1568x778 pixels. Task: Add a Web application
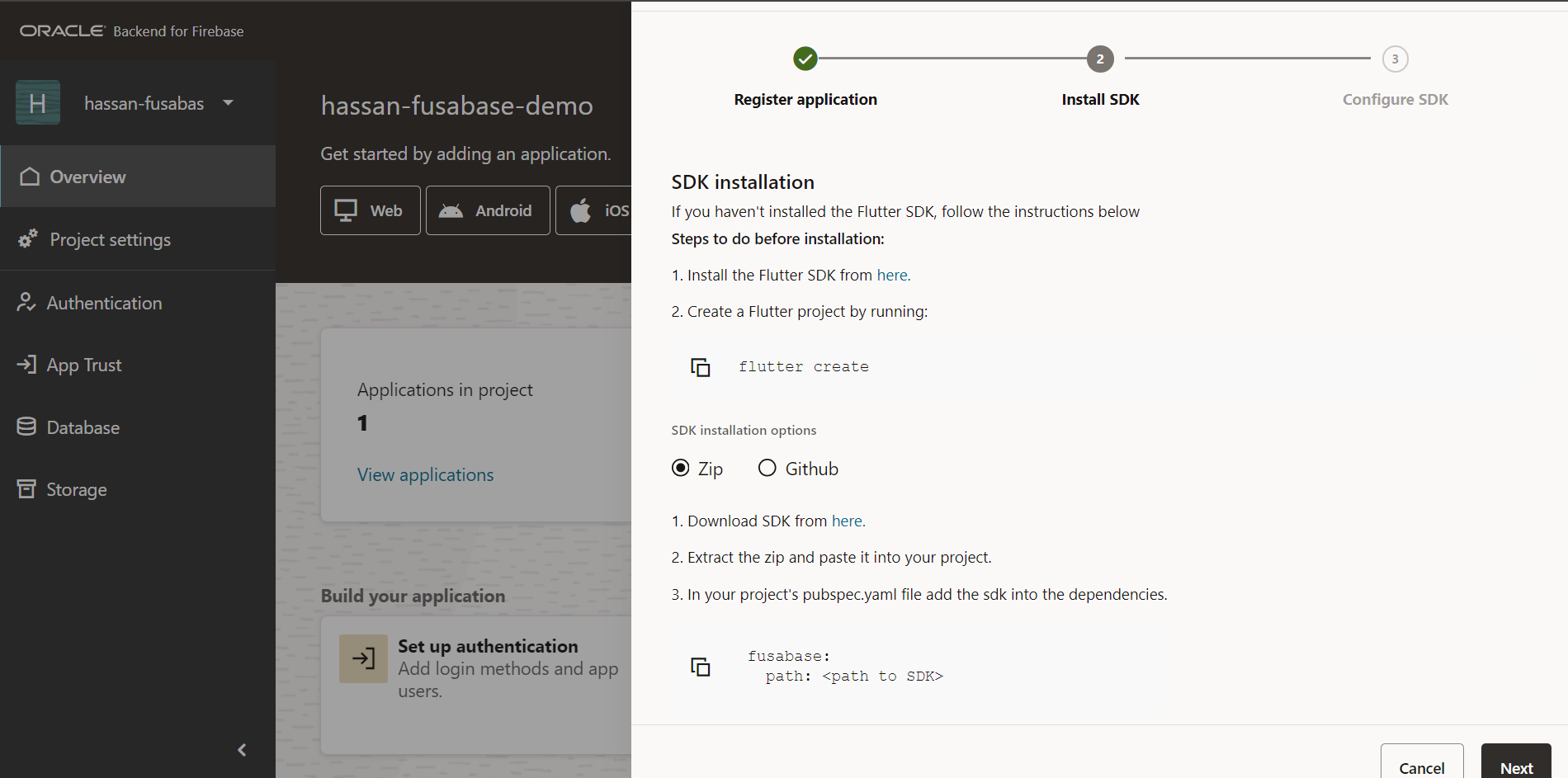371,210
